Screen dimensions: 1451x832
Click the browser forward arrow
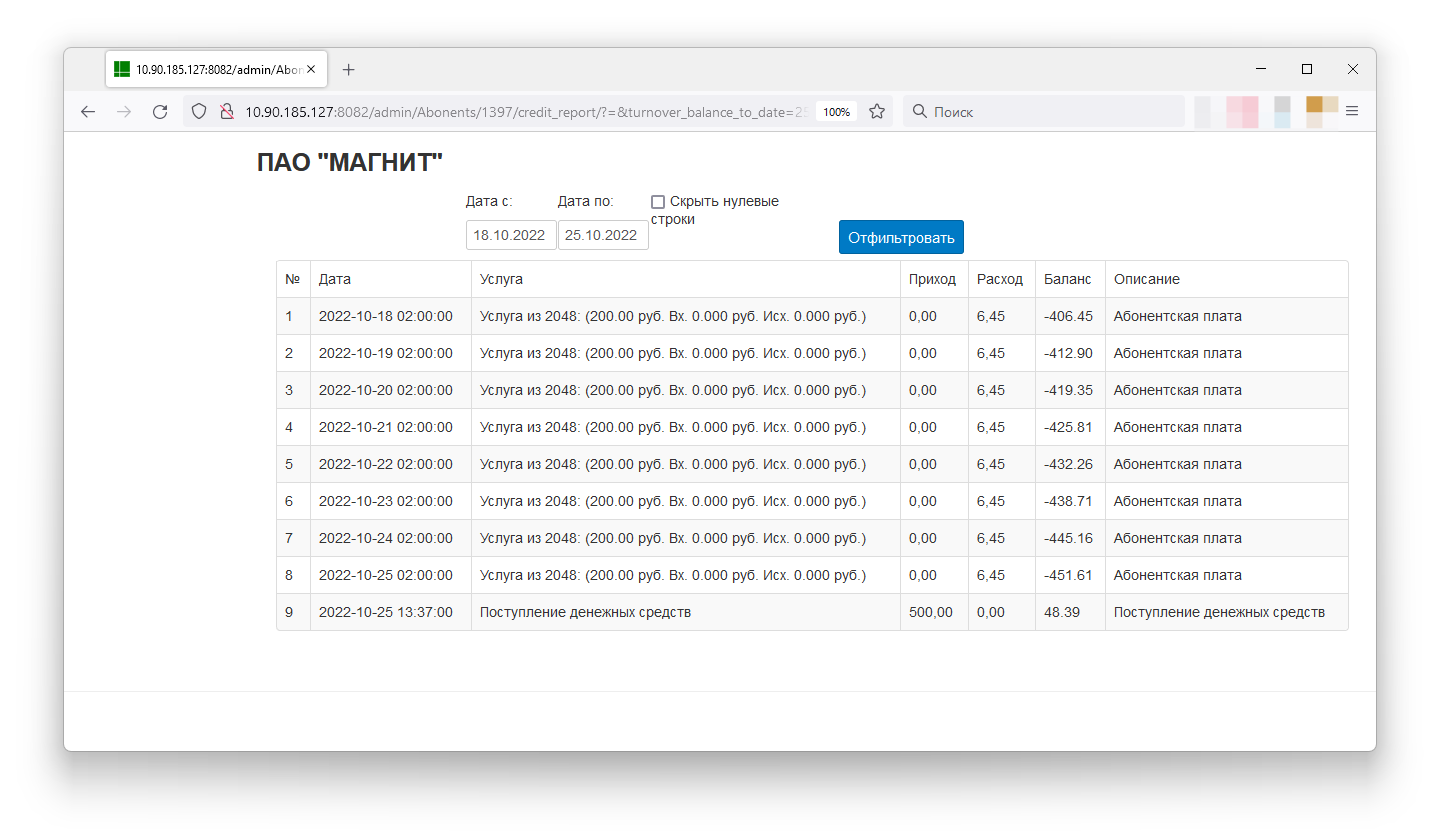click(x=124, y=112)
